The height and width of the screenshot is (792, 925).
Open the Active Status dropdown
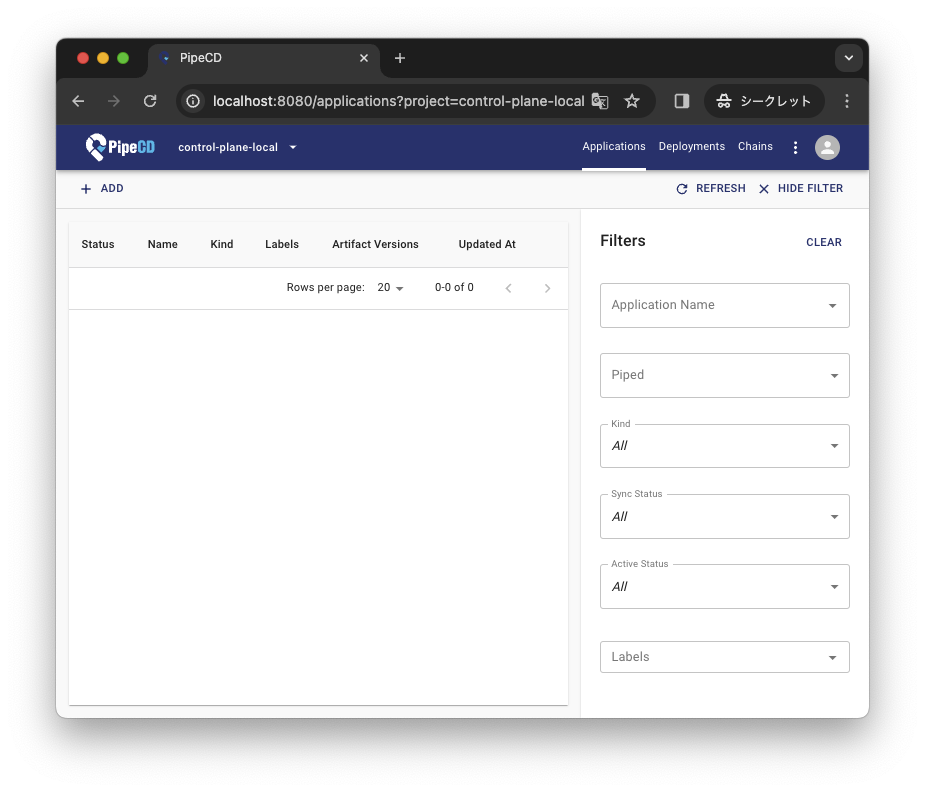click(x=724, y=586)
